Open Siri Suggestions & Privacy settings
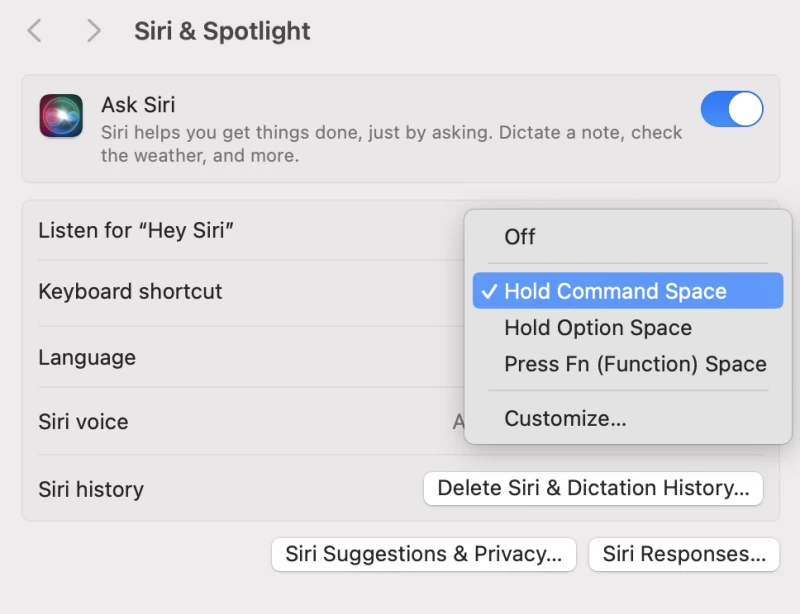Image resolution: width=800 pixels, height=614 pixels. coord(423,554)
